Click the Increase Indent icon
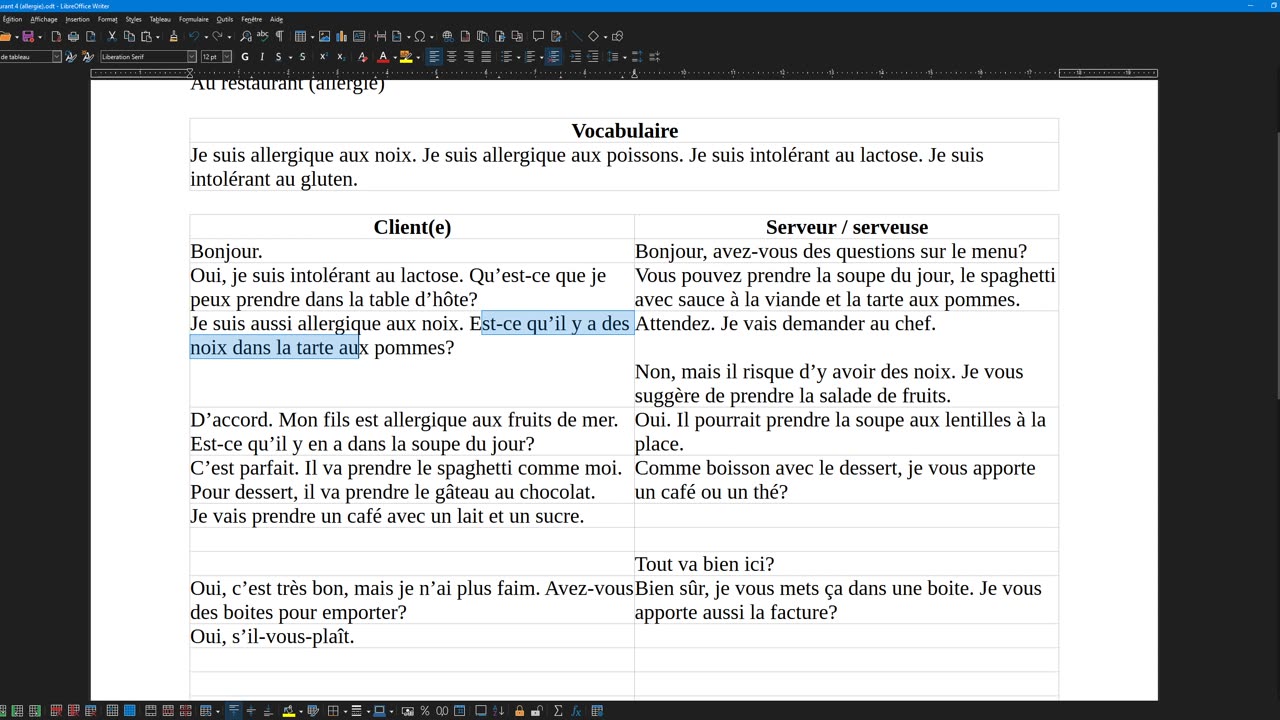 (575, 57)
